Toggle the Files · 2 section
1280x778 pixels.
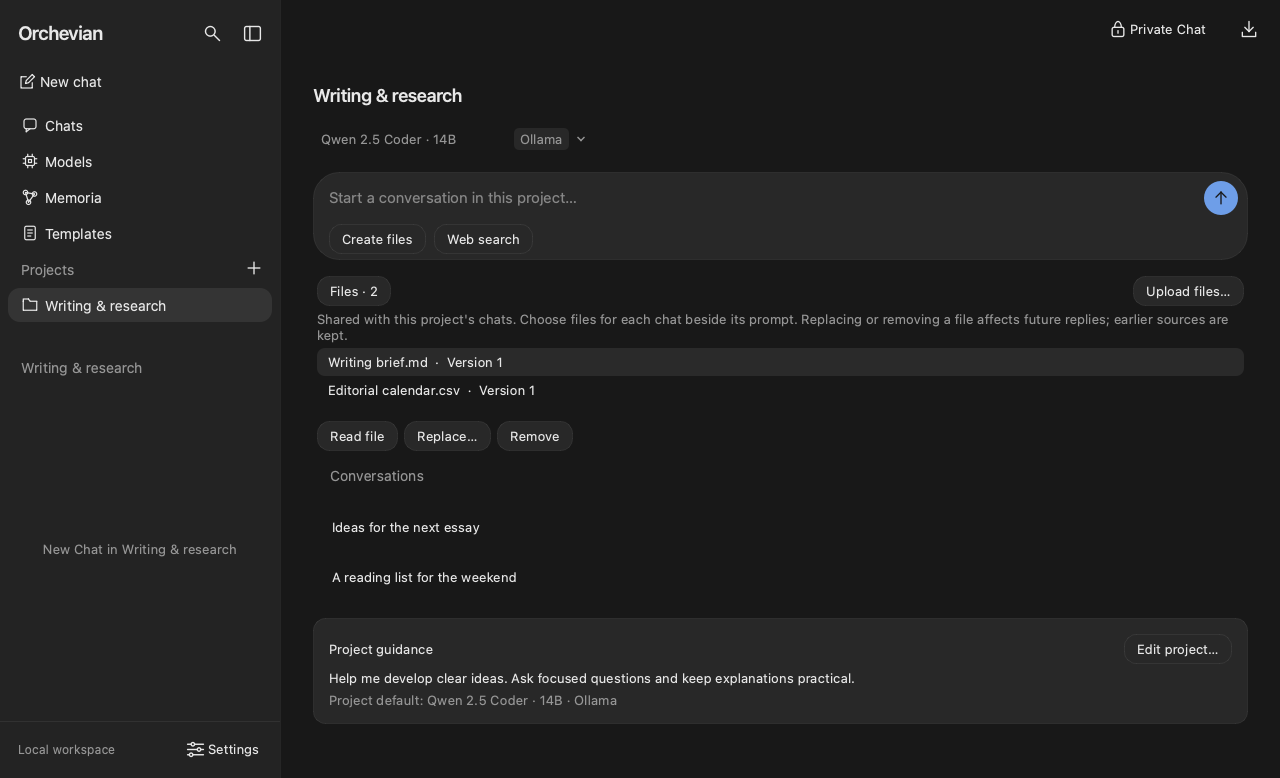(x=354, y=291)
